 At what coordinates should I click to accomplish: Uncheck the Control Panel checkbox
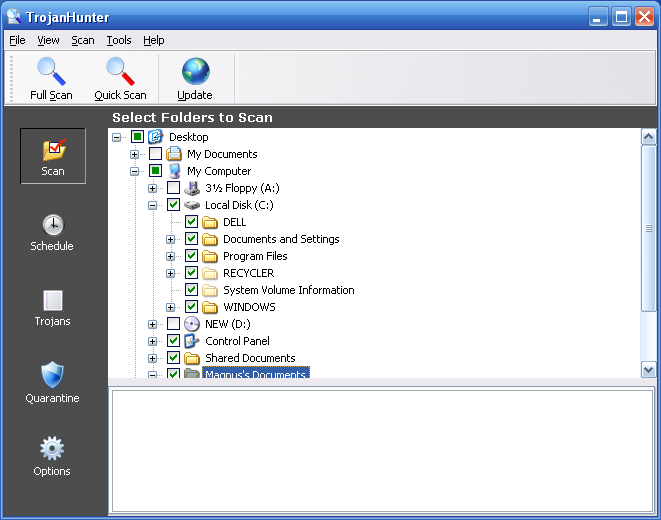point(173,340)
